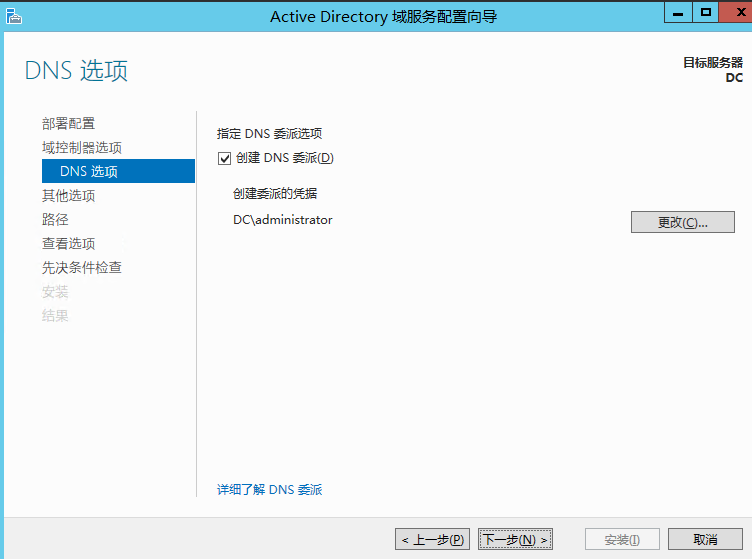Click the 创建委派的凭据 label
Screen dimensions: 752x559
(275, 194)
